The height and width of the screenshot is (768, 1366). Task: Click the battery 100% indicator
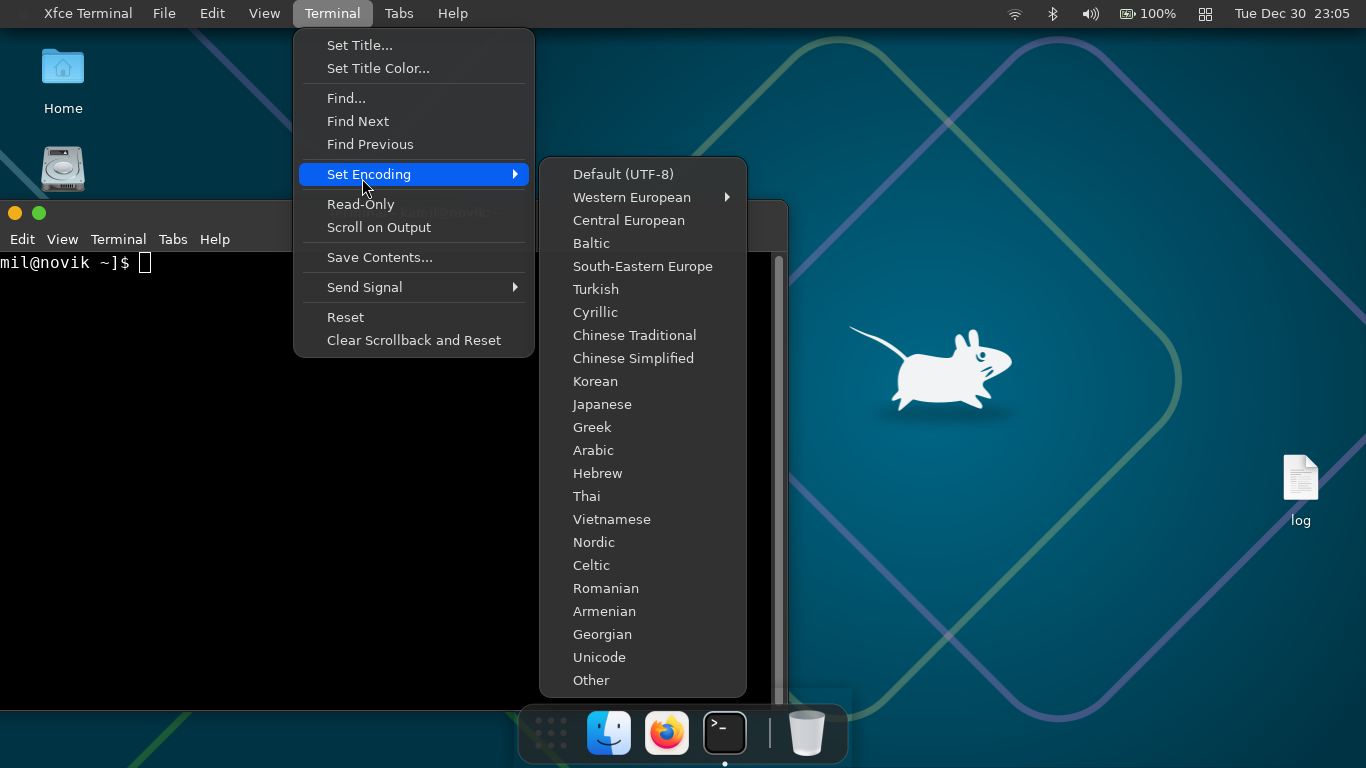1147,14
